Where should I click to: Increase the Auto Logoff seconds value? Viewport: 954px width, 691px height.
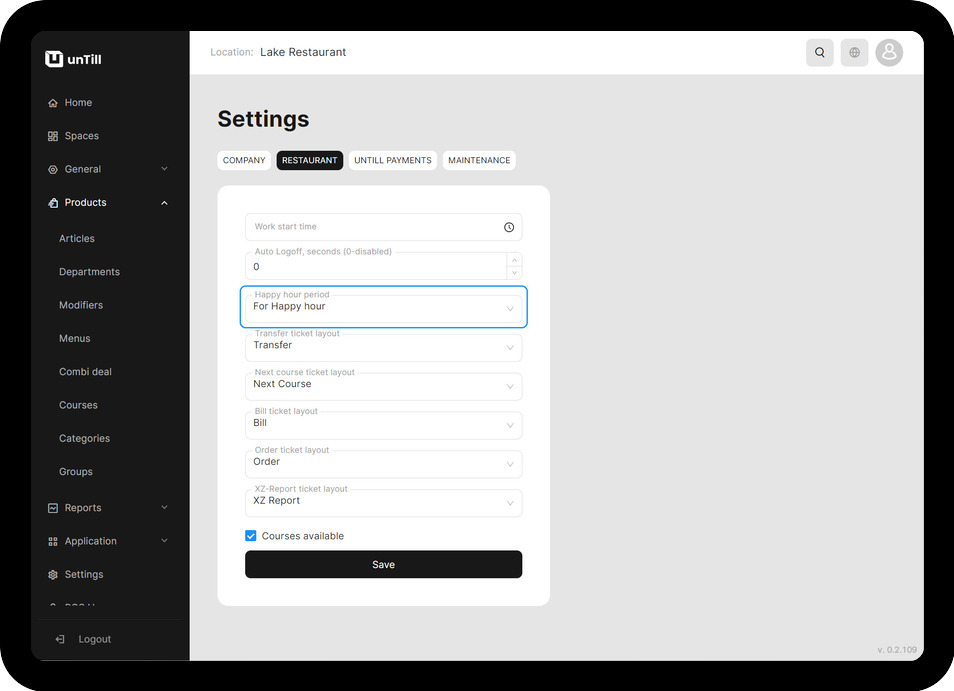tap(514, 260)
